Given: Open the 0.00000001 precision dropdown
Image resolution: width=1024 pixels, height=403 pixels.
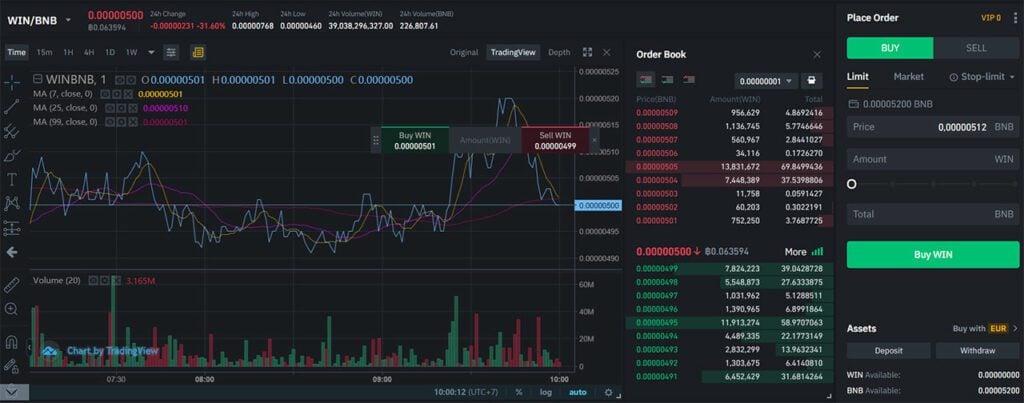Looking at the screenshot, I should tap(765, 81).
